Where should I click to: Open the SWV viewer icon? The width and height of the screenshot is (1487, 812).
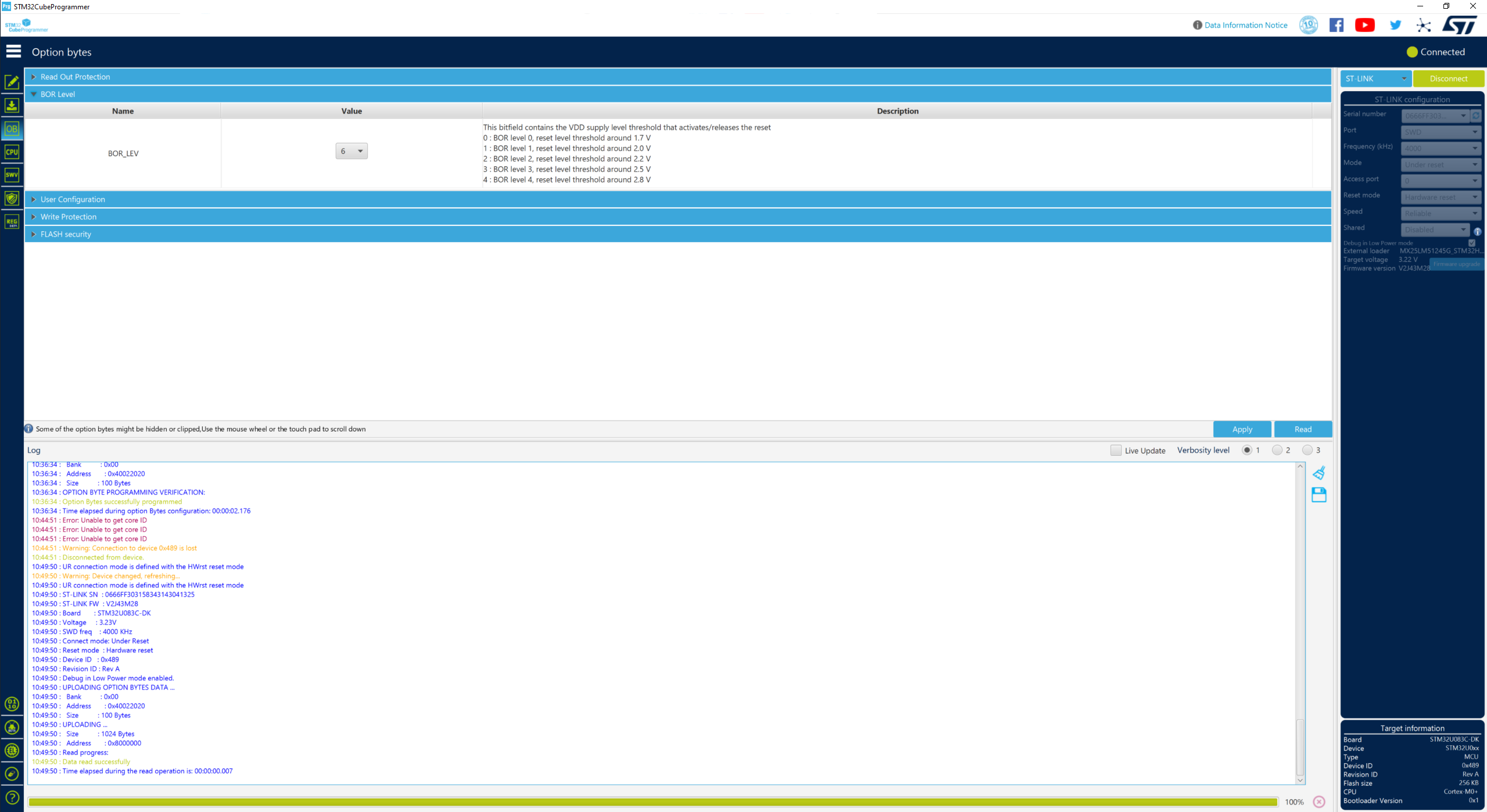[x=12, y=175]
